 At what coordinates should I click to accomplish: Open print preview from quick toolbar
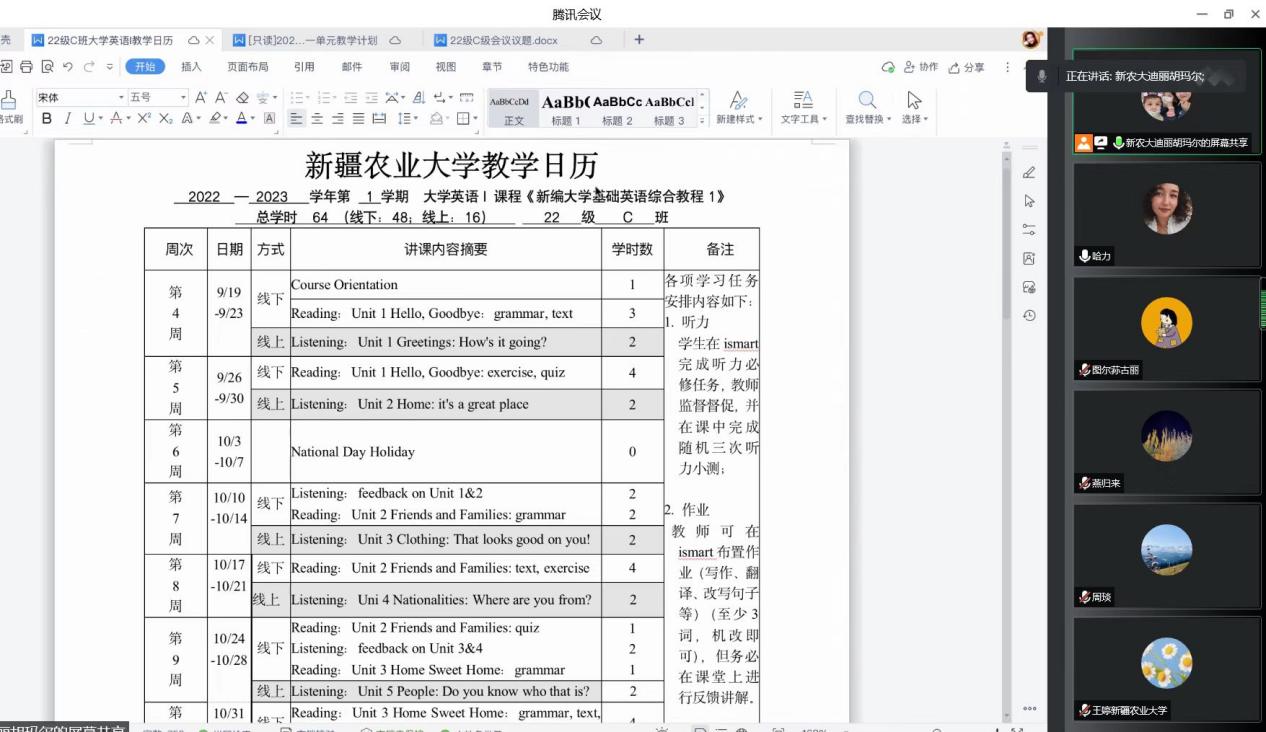coord(47,67)
